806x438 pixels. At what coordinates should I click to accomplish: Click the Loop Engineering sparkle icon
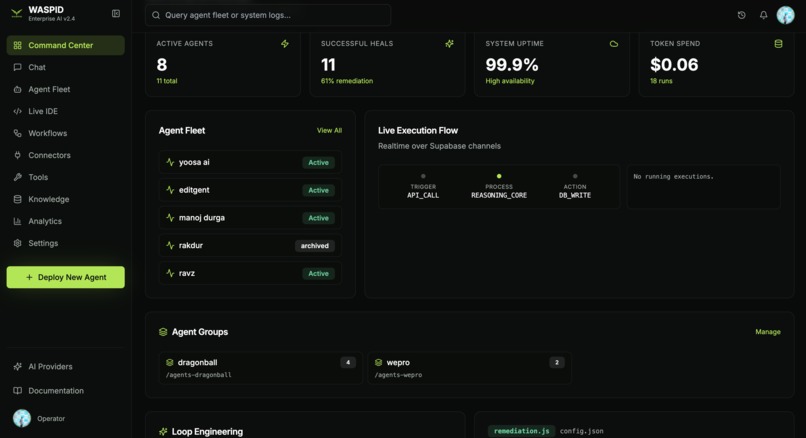pyautogui.click(x=163, y=431)
